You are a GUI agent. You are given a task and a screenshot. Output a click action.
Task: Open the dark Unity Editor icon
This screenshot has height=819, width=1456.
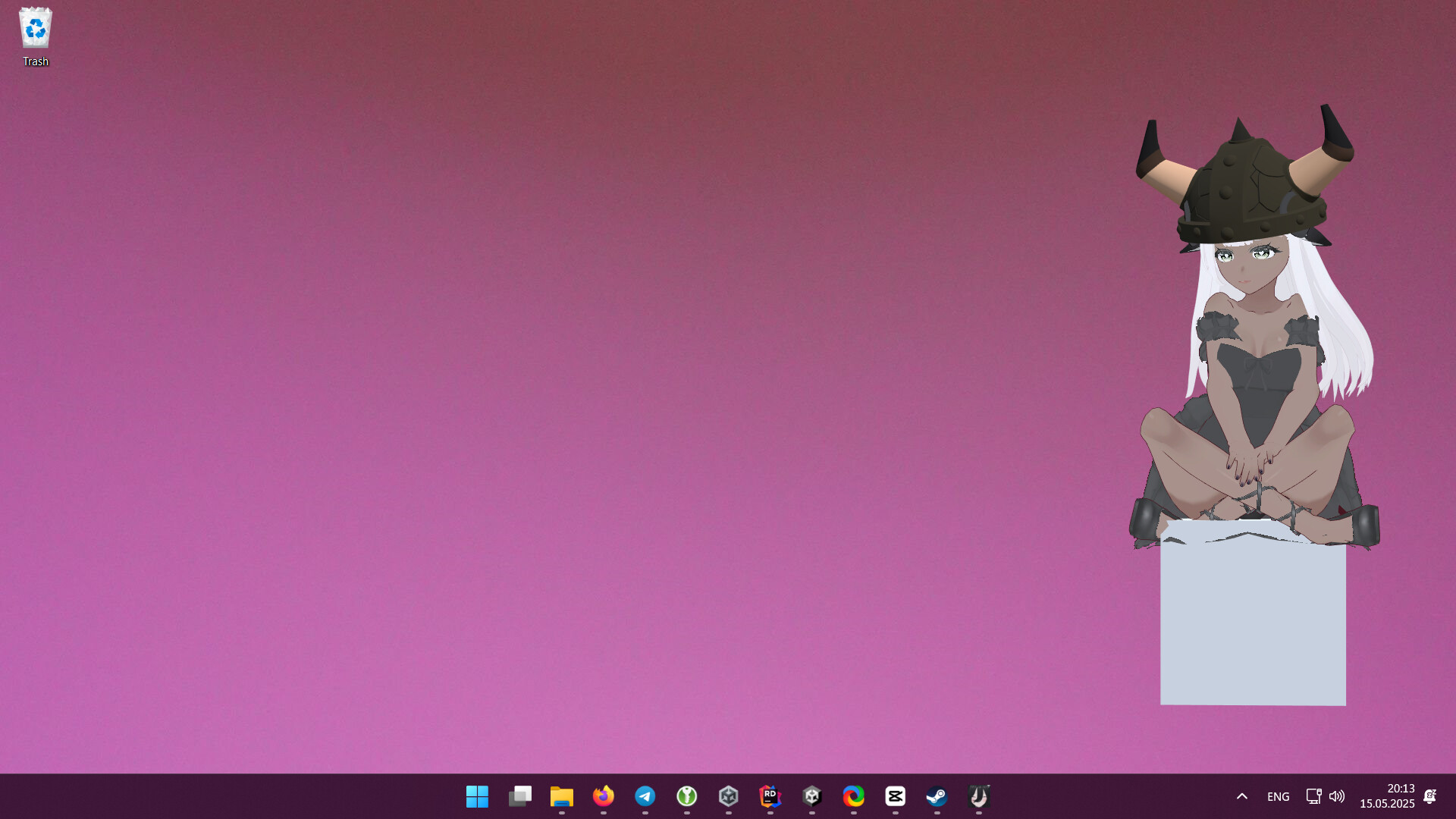[812, 796]
